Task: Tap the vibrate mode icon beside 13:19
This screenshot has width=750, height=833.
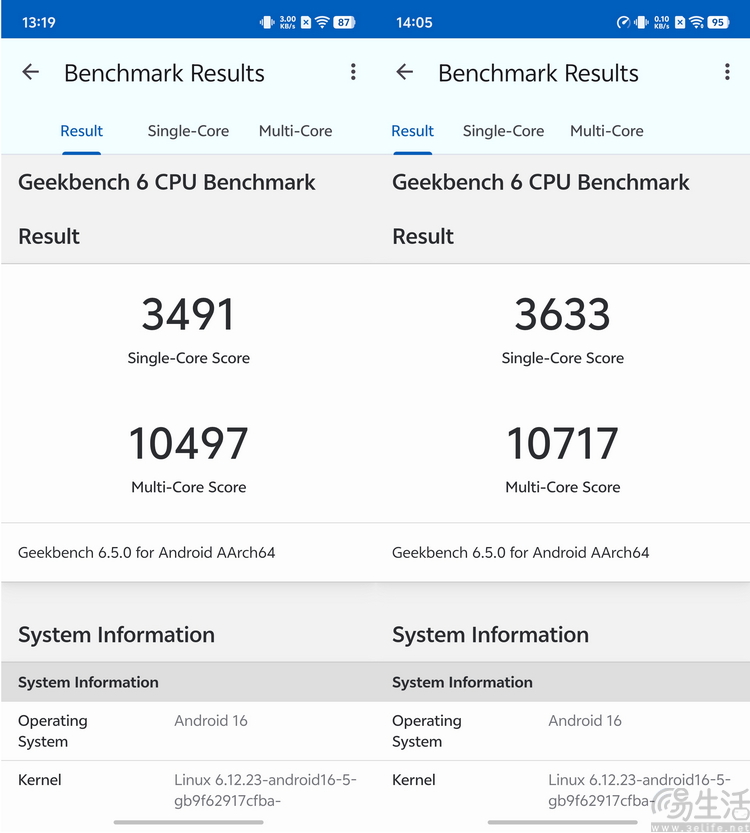Action: [267, 22]
